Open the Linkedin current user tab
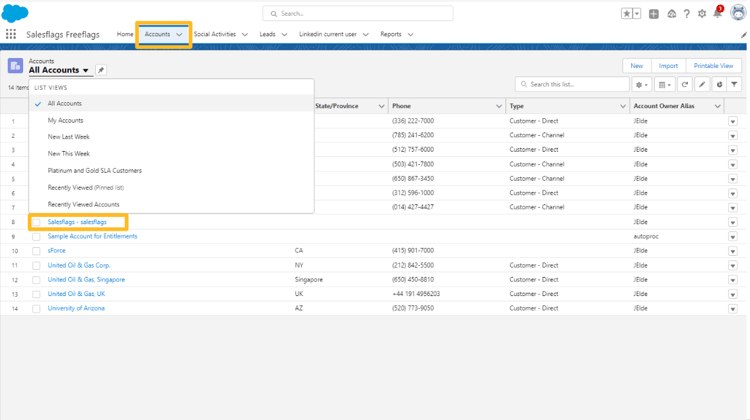Viewport: 750px width, 420px height. [328, 34]
